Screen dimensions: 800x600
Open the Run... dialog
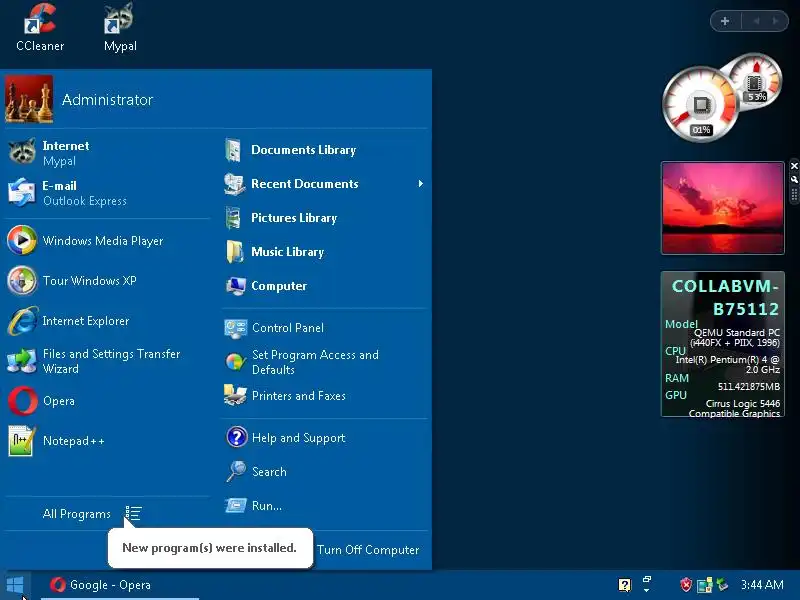click(324, 506)
